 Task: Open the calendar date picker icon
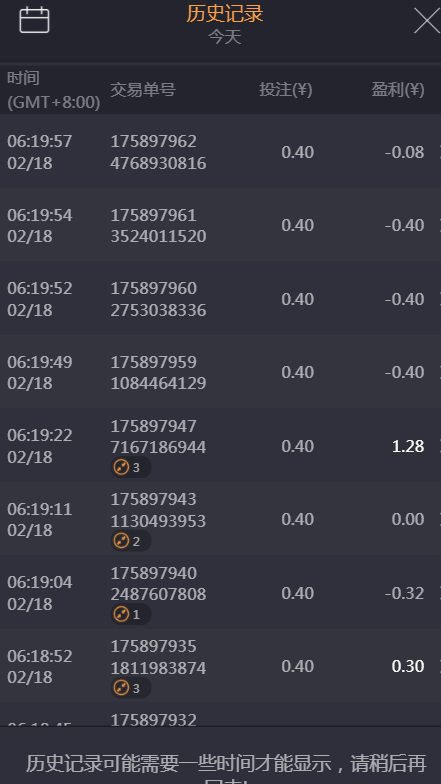[34, 20]
